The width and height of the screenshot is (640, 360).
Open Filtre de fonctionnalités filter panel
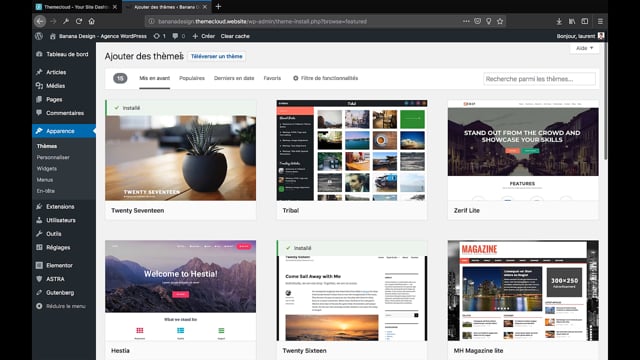tap(325, 78)
